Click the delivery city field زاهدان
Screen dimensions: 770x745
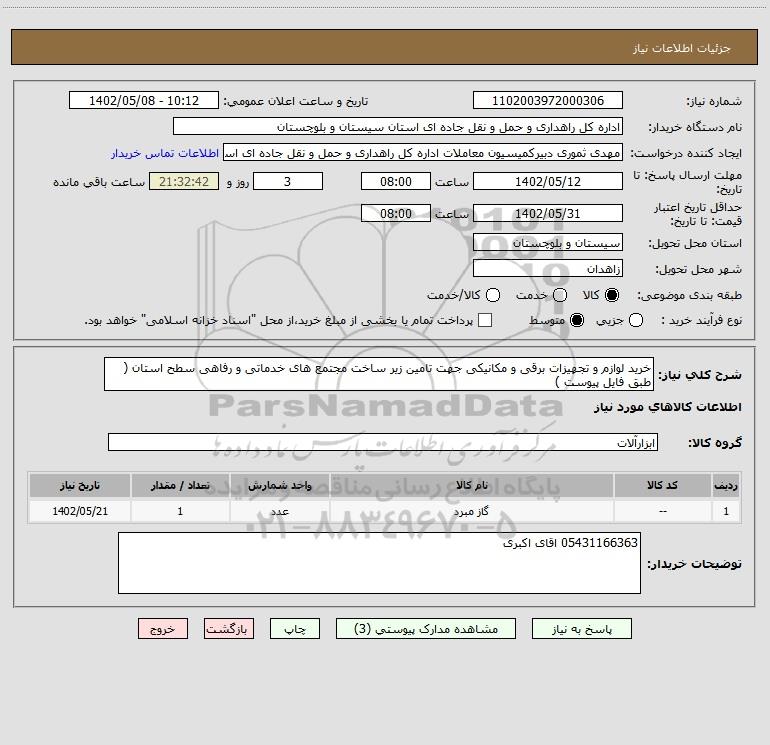pos(548,268)
